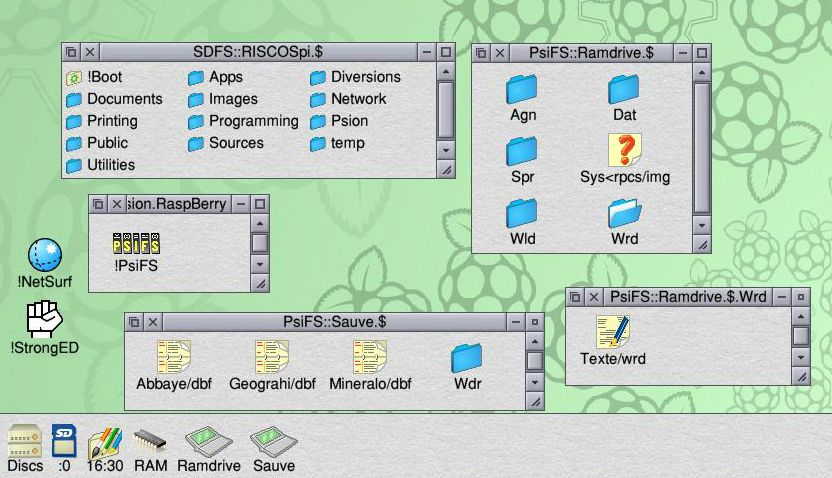Launch !NetSurf from the pinboard

click(45, 264)
